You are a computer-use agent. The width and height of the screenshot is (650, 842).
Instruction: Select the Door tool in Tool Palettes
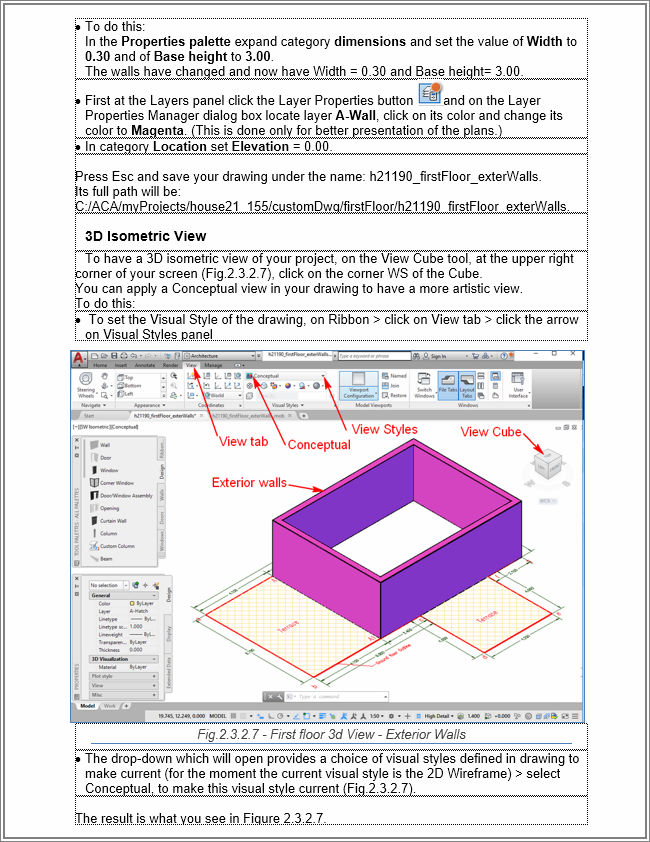click(101, 458)
